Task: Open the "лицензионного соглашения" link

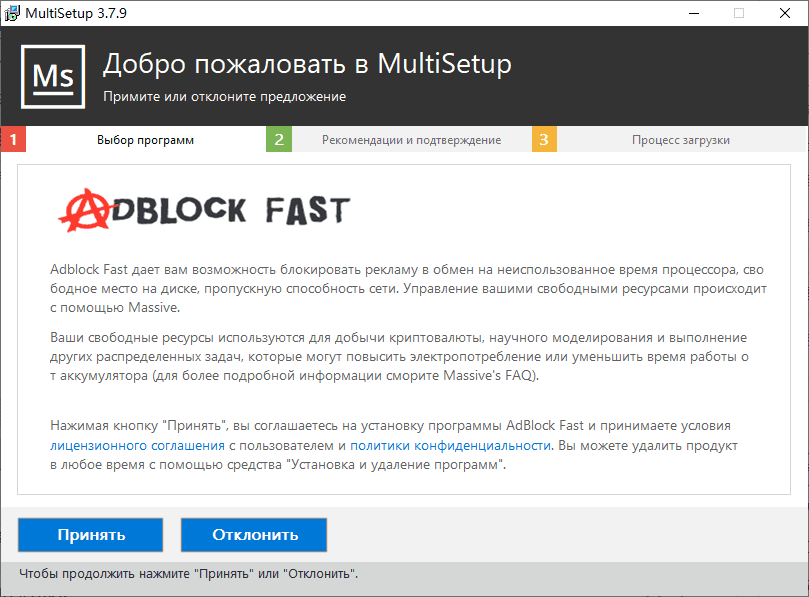Action: point(136,445)
